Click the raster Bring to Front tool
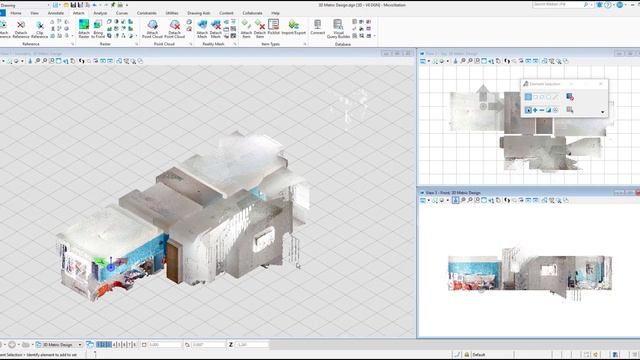640x360 pixels. click(x=98, y=29)
